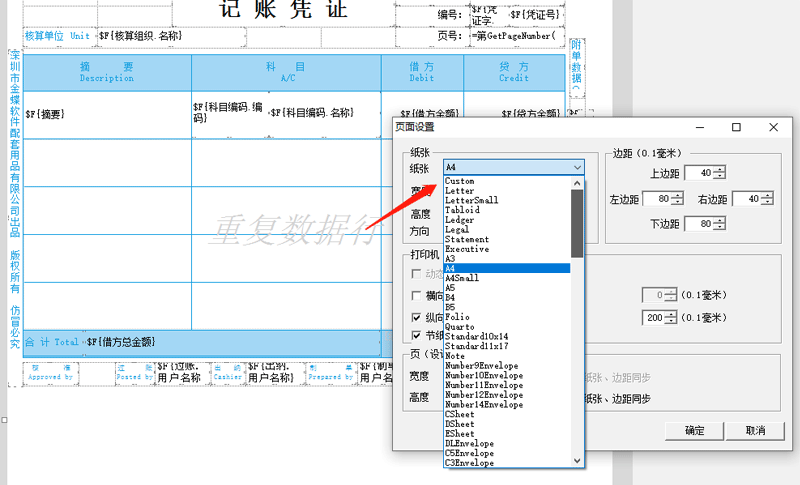Click the greyed 动态 checkbox under 打印机
Viewport: 800px width, 485px height.
416,274
